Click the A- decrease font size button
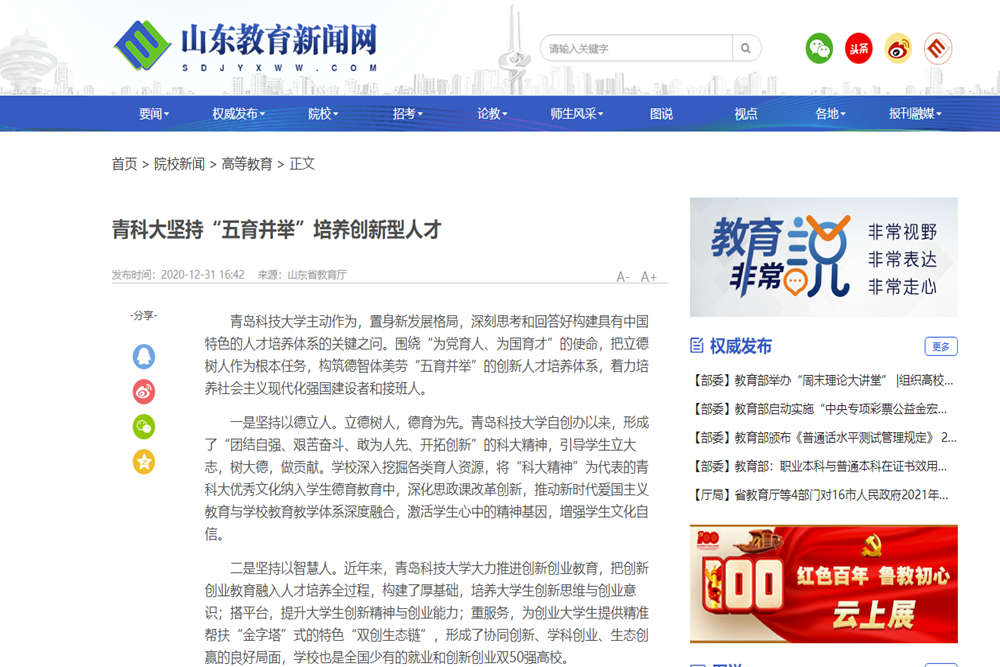 (x=623, y=277)
